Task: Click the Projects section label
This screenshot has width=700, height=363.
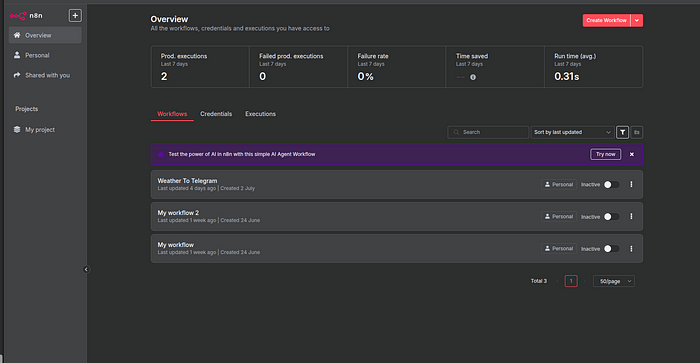Action: pos(26,109)
